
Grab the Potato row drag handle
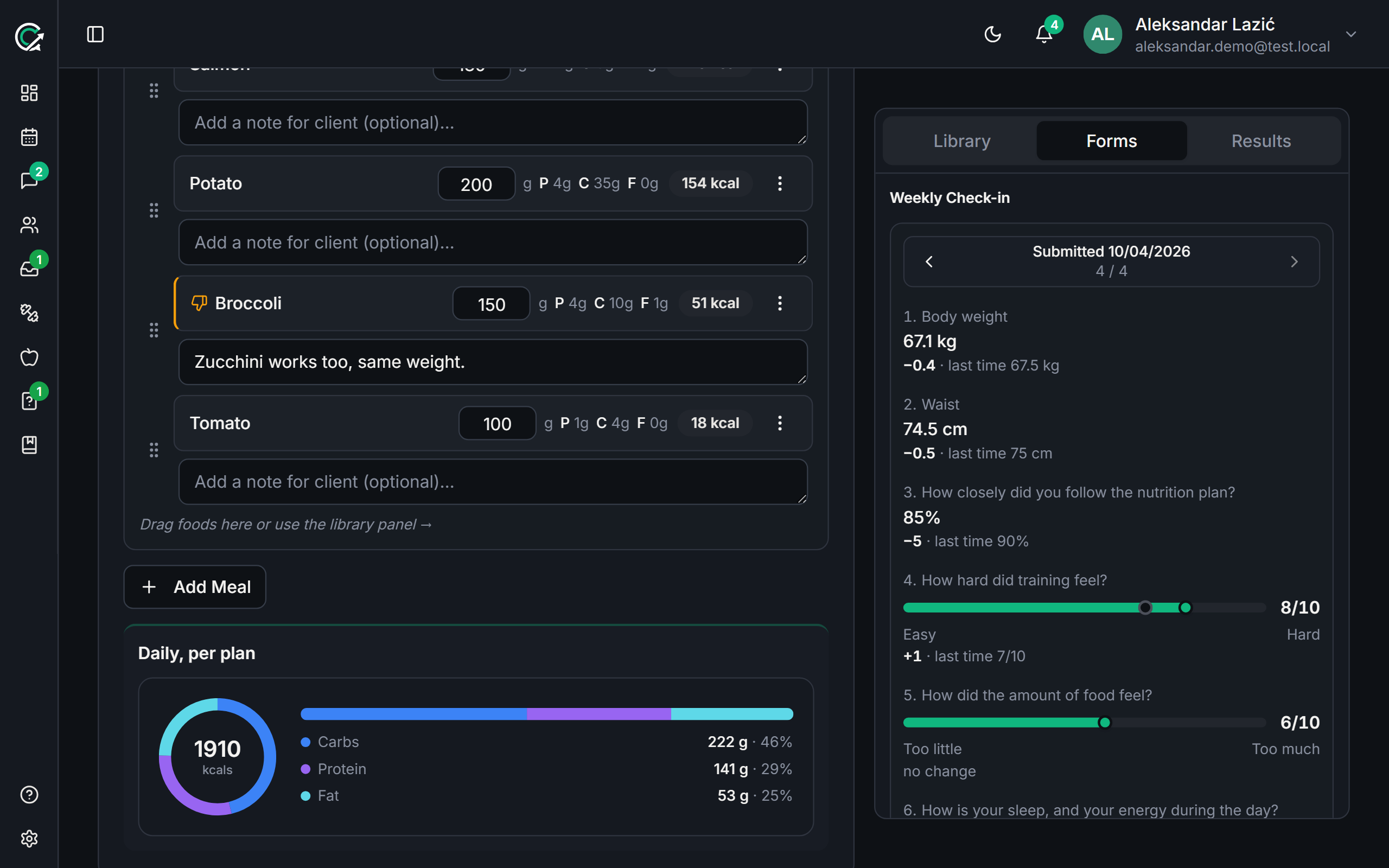pos(154,210)
